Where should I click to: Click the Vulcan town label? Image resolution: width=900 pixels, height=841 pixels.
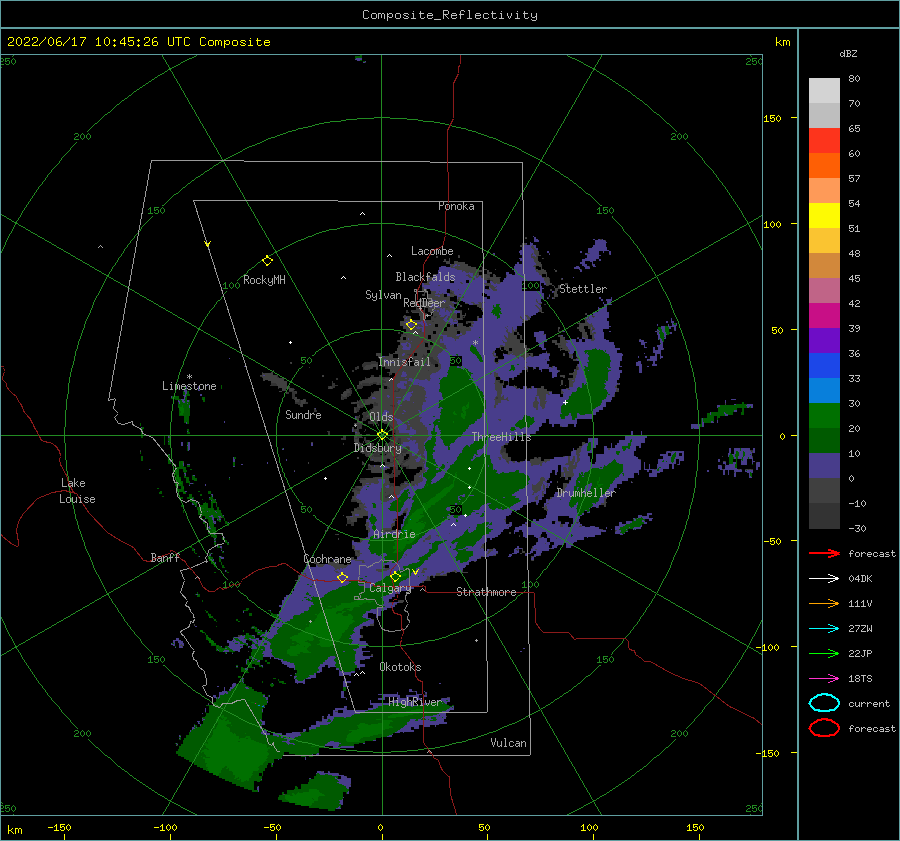point(509,743)
